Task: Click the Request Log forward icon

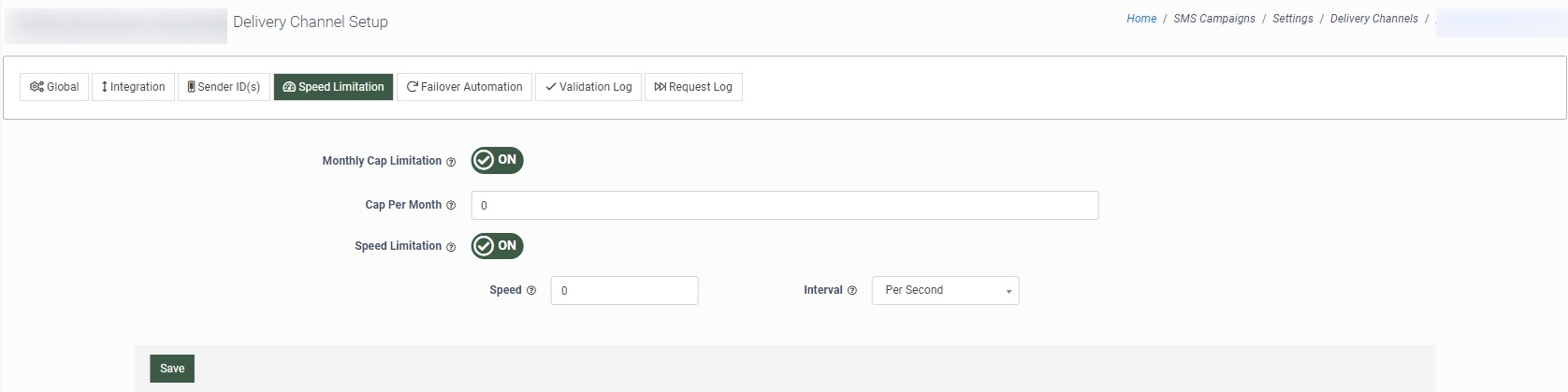Action: (660, 87)
